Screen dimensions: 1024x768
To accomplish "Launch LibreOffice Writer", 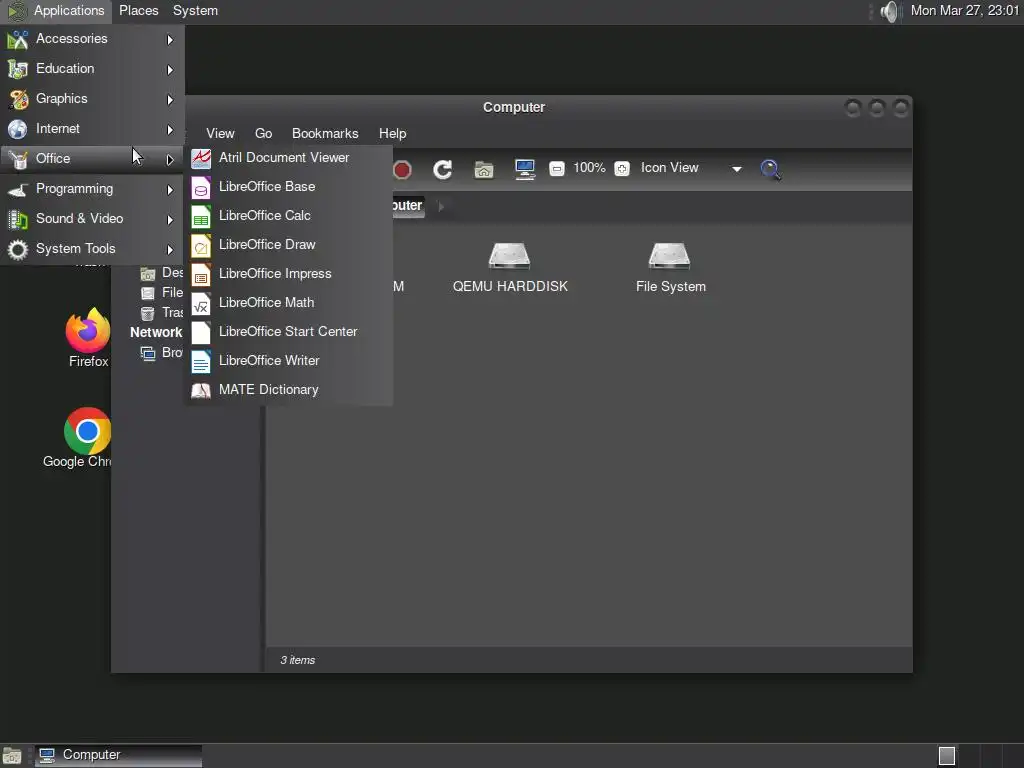I will (289, 360).
